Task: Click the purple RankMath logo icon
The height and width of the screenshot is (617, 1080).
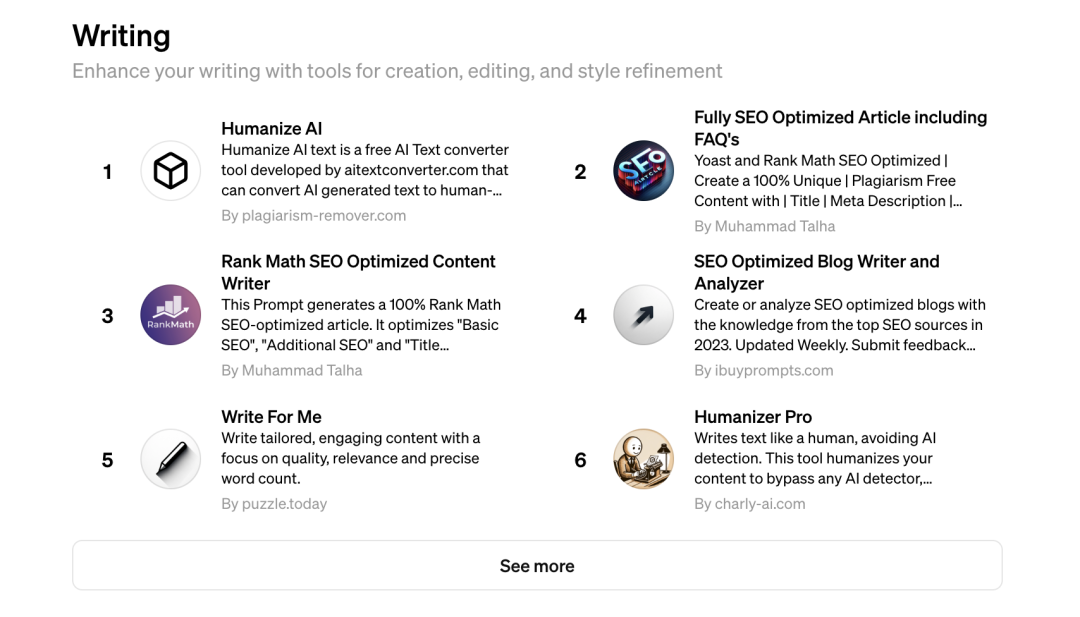Action: click(170, 315)
